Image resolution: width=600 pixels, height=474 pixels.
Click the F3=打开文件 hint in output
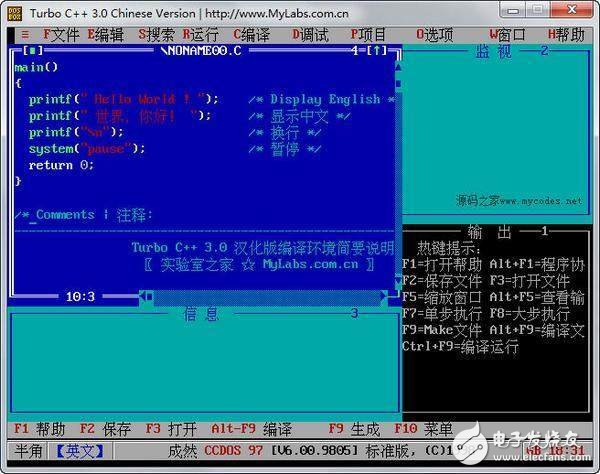(530, 281)
